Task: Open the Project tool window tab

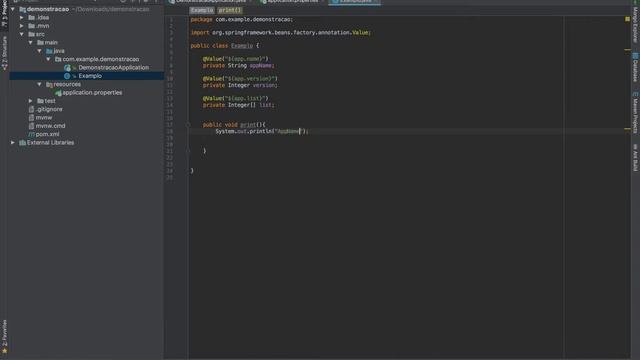Action: (x=4, y=14)
